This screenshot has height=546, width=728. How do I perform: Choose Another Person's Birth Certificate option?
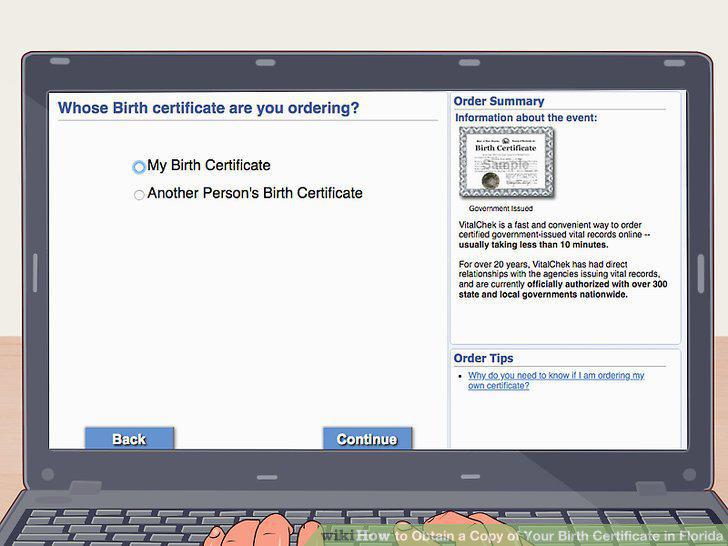139,195
